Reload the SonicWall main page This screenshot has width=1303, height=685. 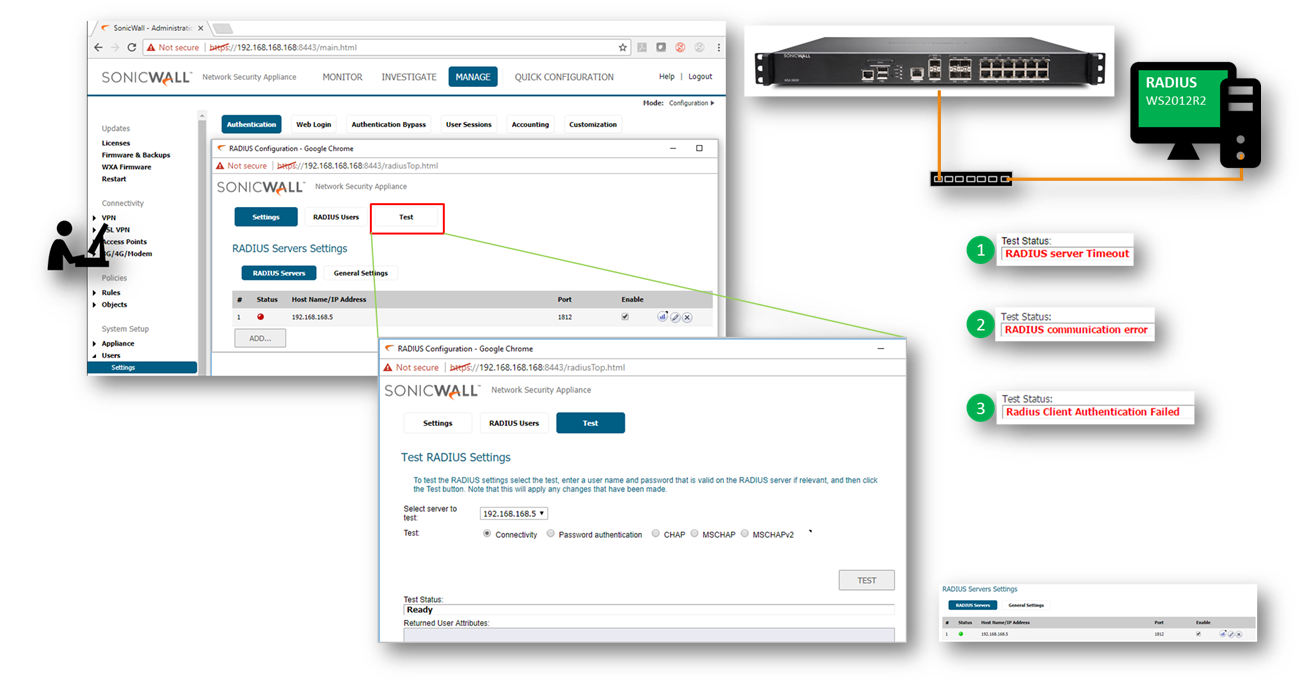click(131, 47)
